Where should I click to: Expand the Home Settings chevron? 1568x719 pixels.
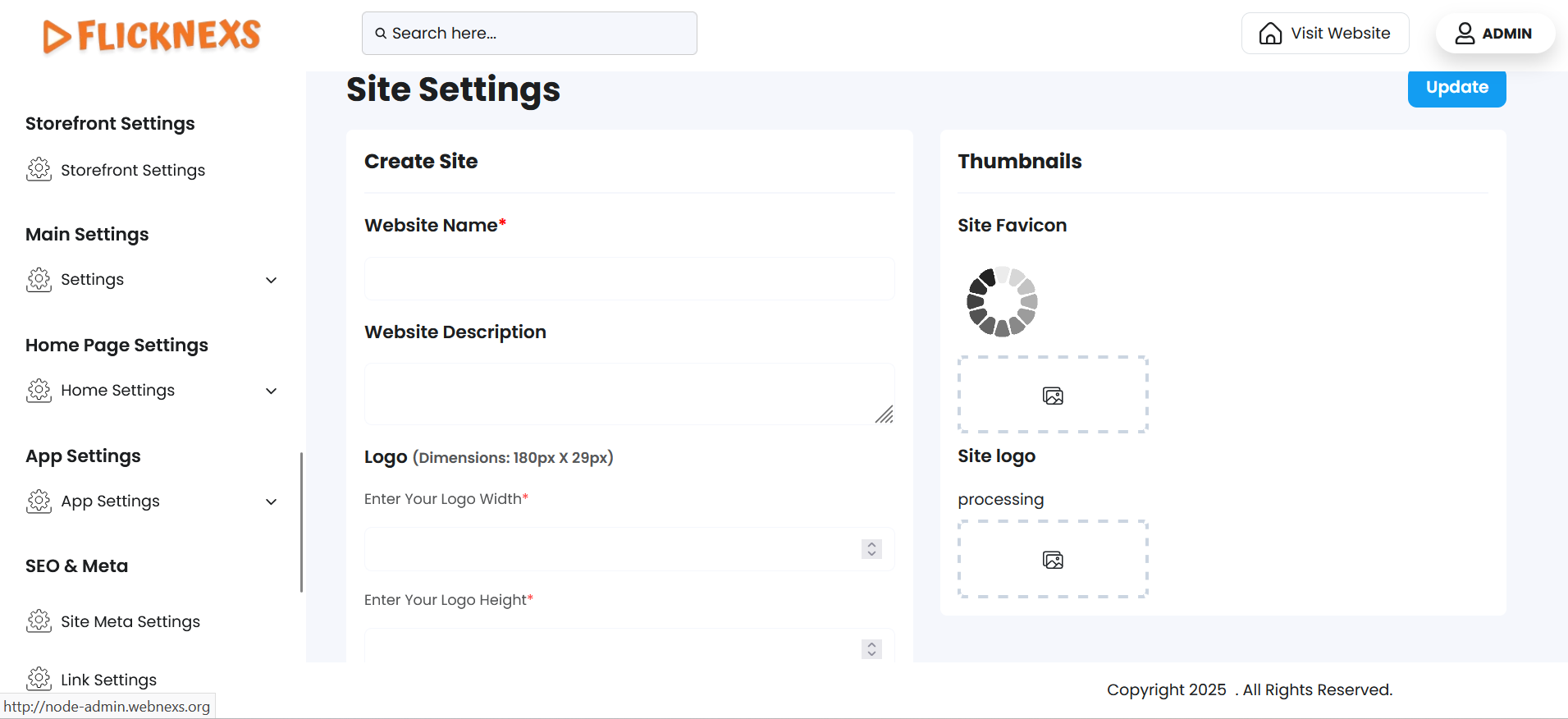point(272,391)
